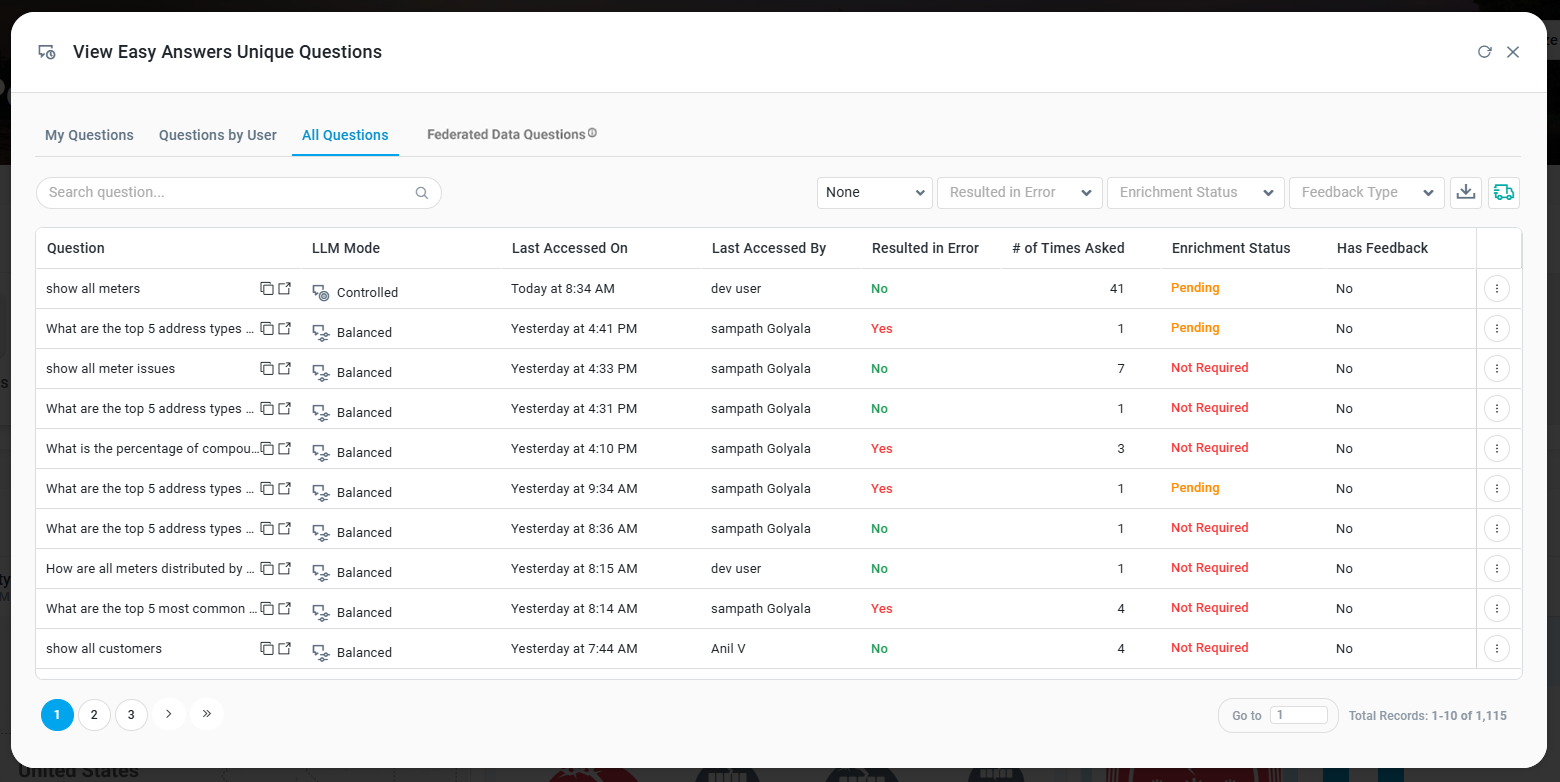1560x782 pixels.
Task: Open Federated Data Questions tab
Action: (x=506, y=134)
